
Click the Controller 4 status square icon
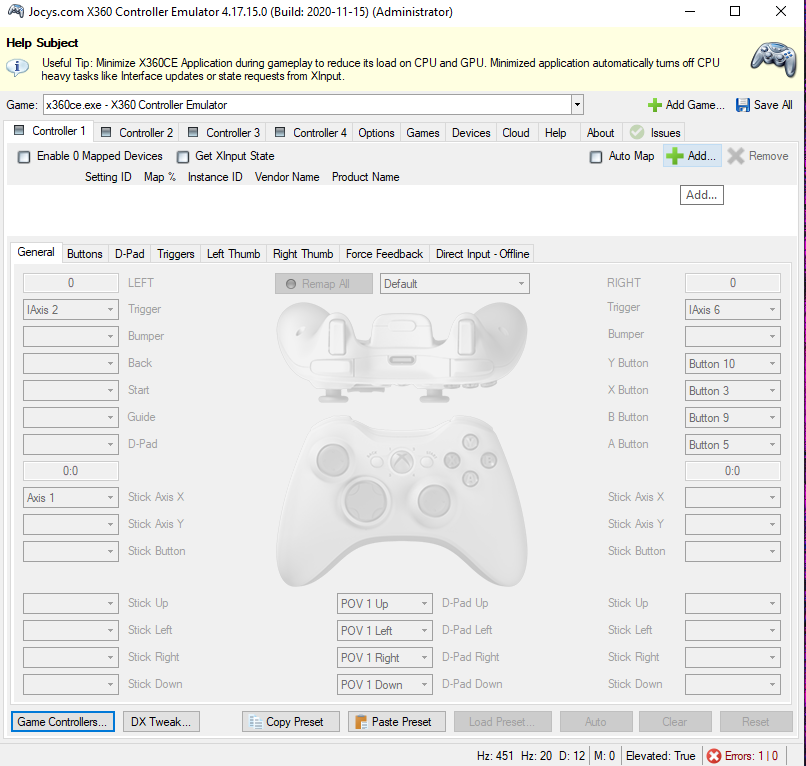pos(280,132)
